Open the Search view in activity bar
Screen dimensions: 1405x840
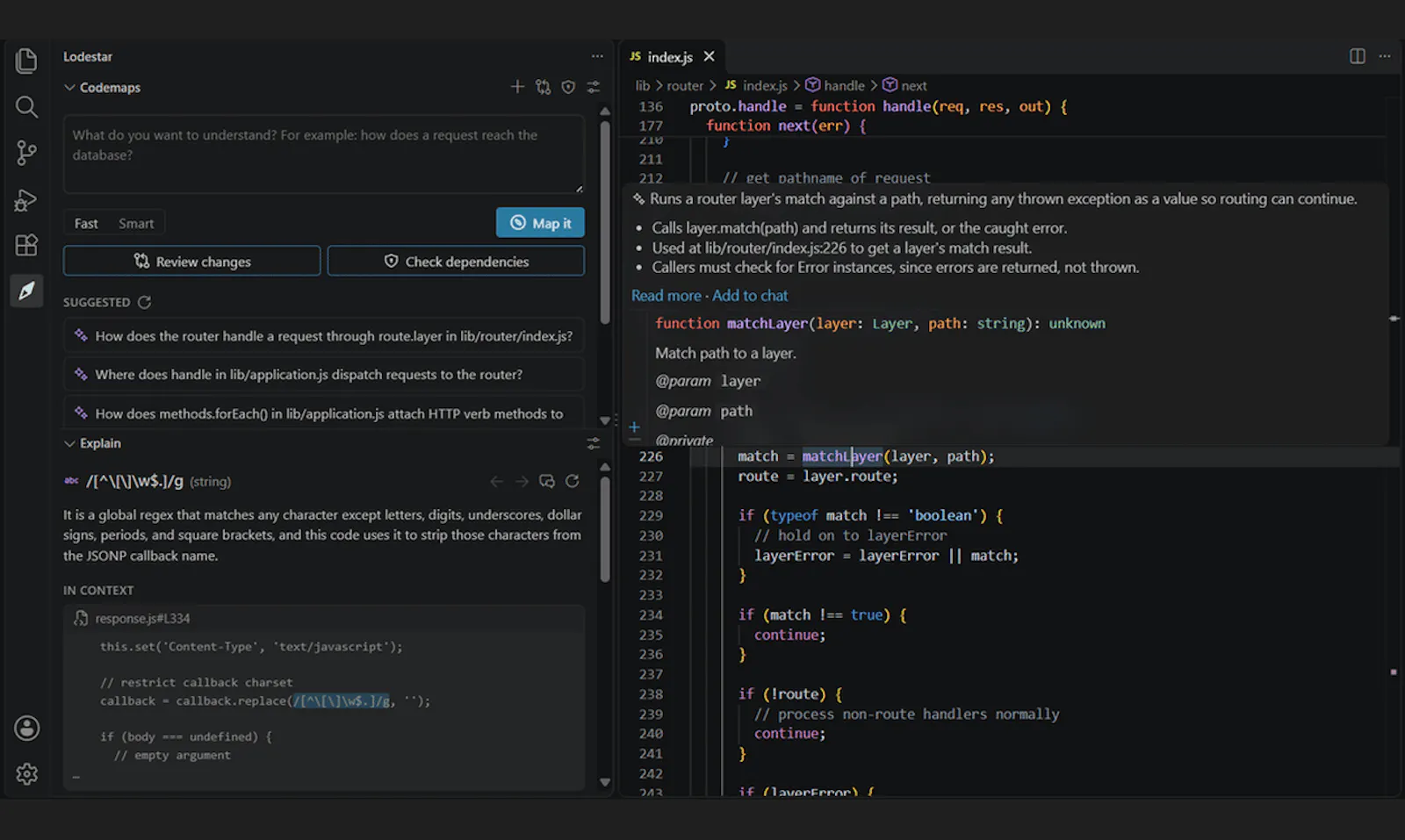pos(26,107)
